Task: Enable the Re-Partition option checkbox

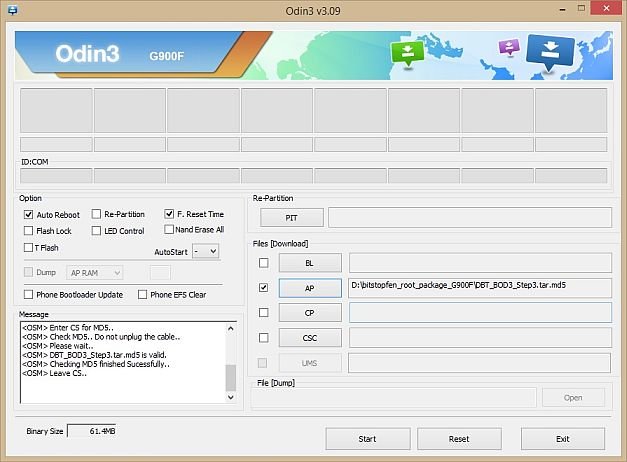Action: [x=96, y=214]
